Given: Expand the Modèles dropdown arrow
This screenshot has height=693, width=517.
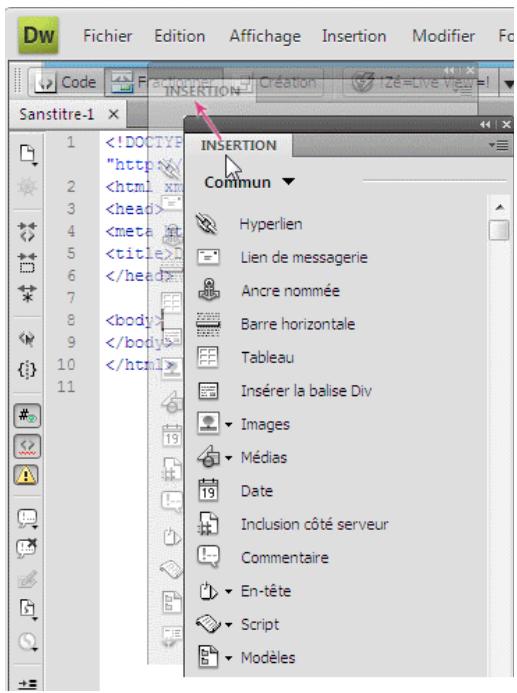Looking at the screenshot, I should click(228, 658).
